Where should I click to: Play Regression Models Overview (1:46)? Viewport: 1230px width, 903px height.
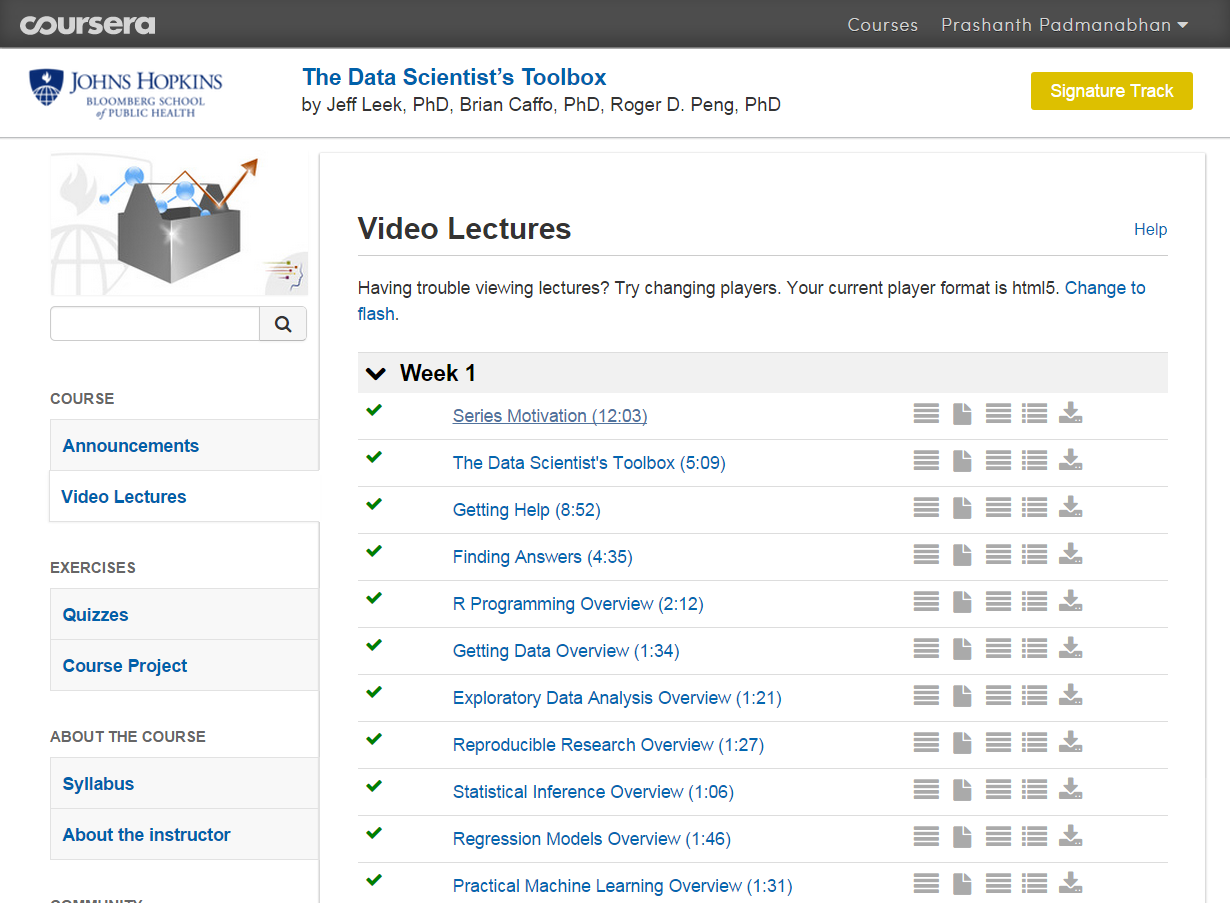[592, 839]
